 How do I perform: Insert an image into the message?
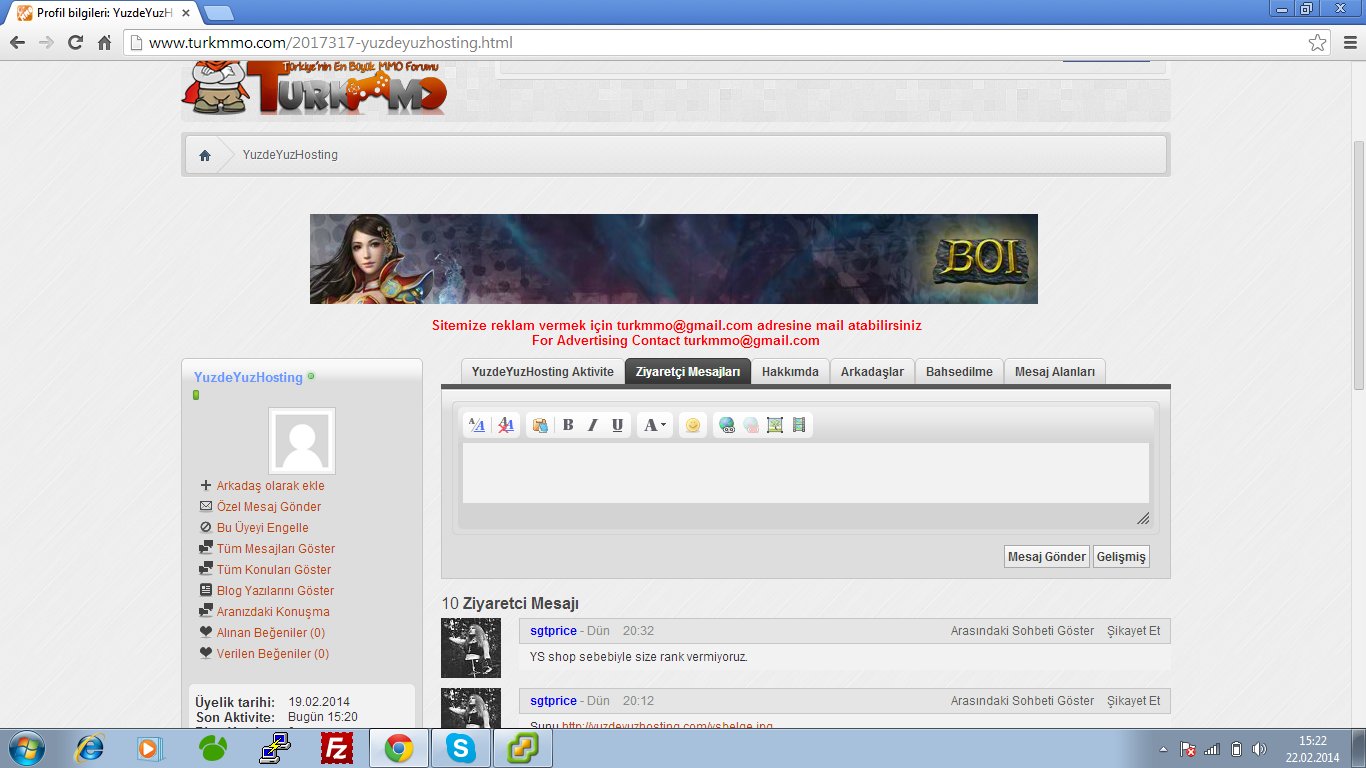775,425
